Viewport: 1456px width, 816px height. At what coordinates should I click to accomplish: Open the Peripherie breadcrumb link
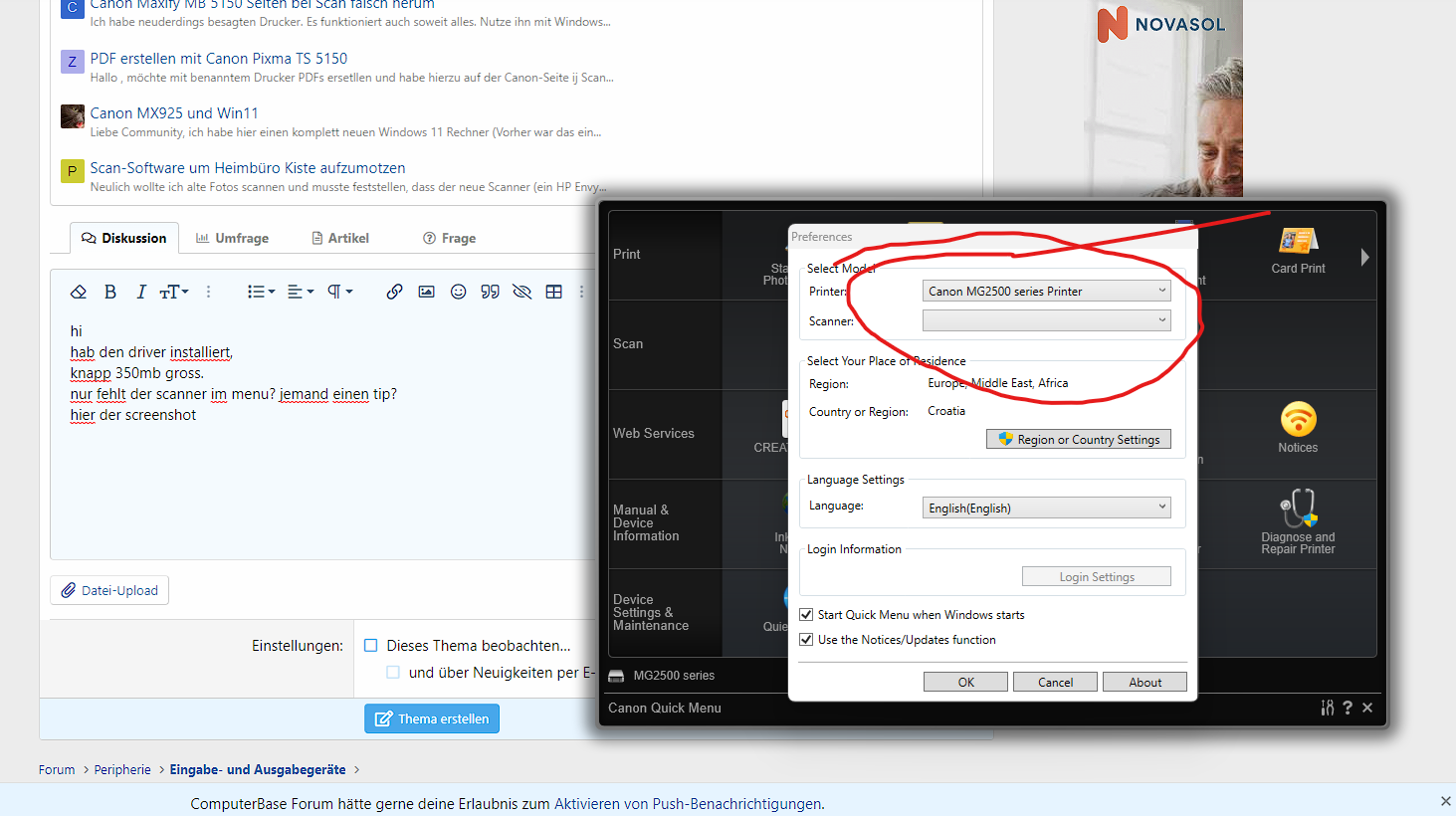pyautogui.click(x=122, y=769)
